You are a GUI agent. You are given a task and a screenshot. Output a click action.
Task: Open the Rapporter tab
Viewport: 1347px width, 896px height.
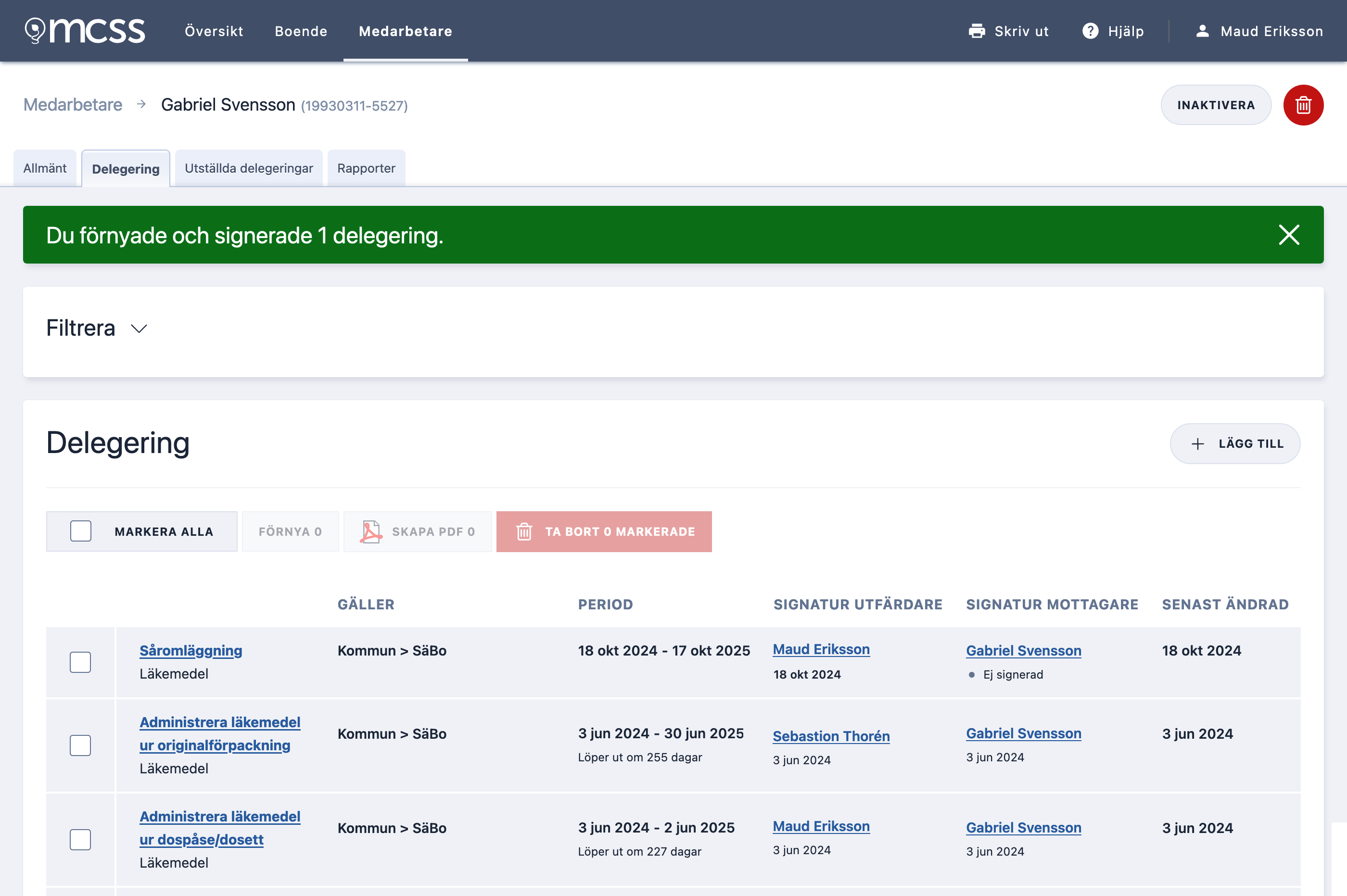(366, 168)
